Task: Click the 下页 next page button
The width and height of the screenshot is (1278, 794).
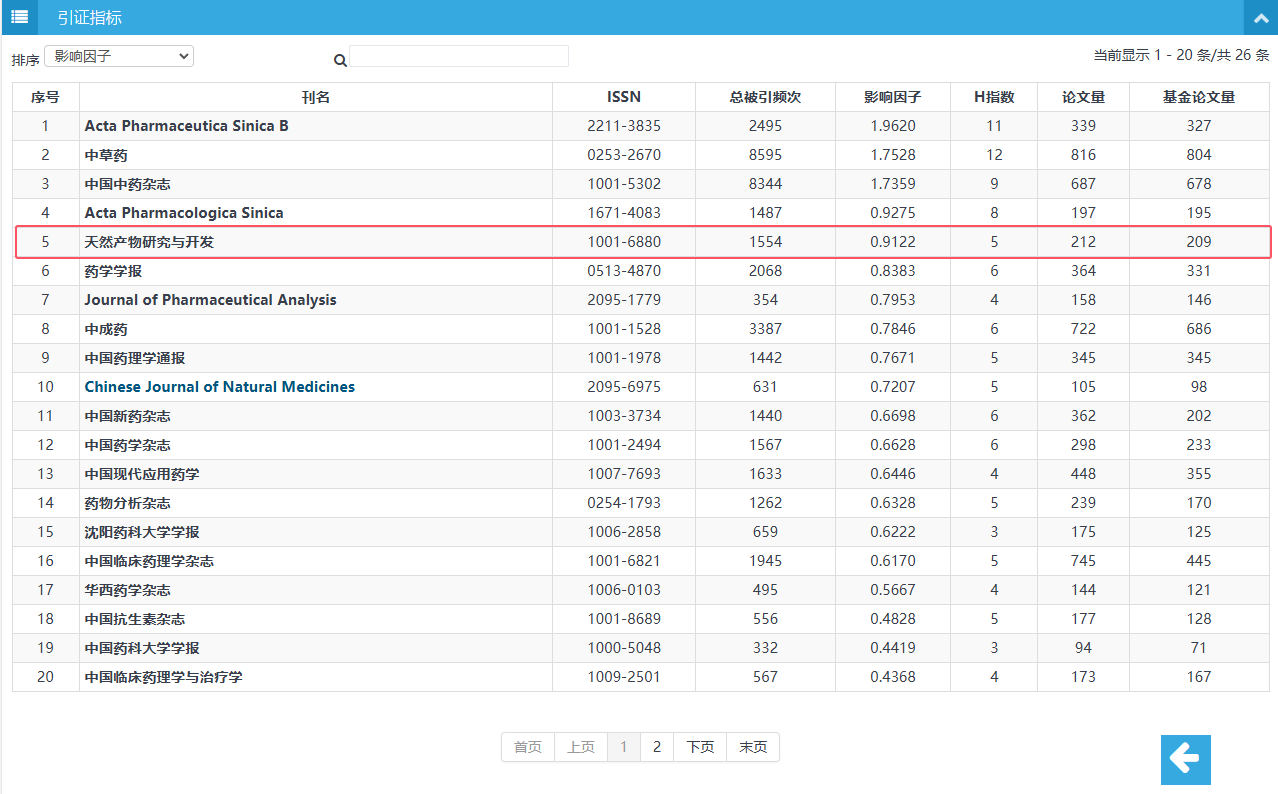Action: (x=700, y=747)
